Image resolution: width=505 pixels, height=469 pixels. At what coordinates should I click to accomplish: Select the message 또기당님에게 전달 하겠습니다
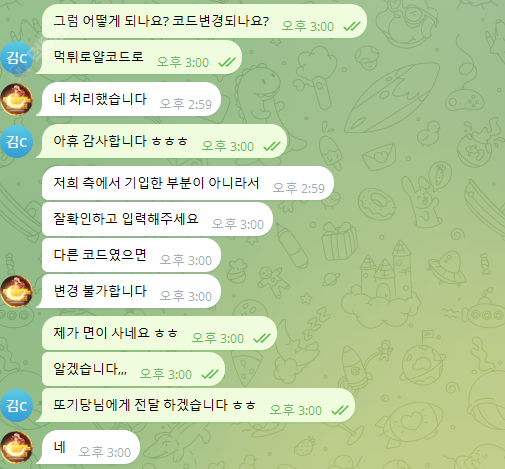[196, 405]
